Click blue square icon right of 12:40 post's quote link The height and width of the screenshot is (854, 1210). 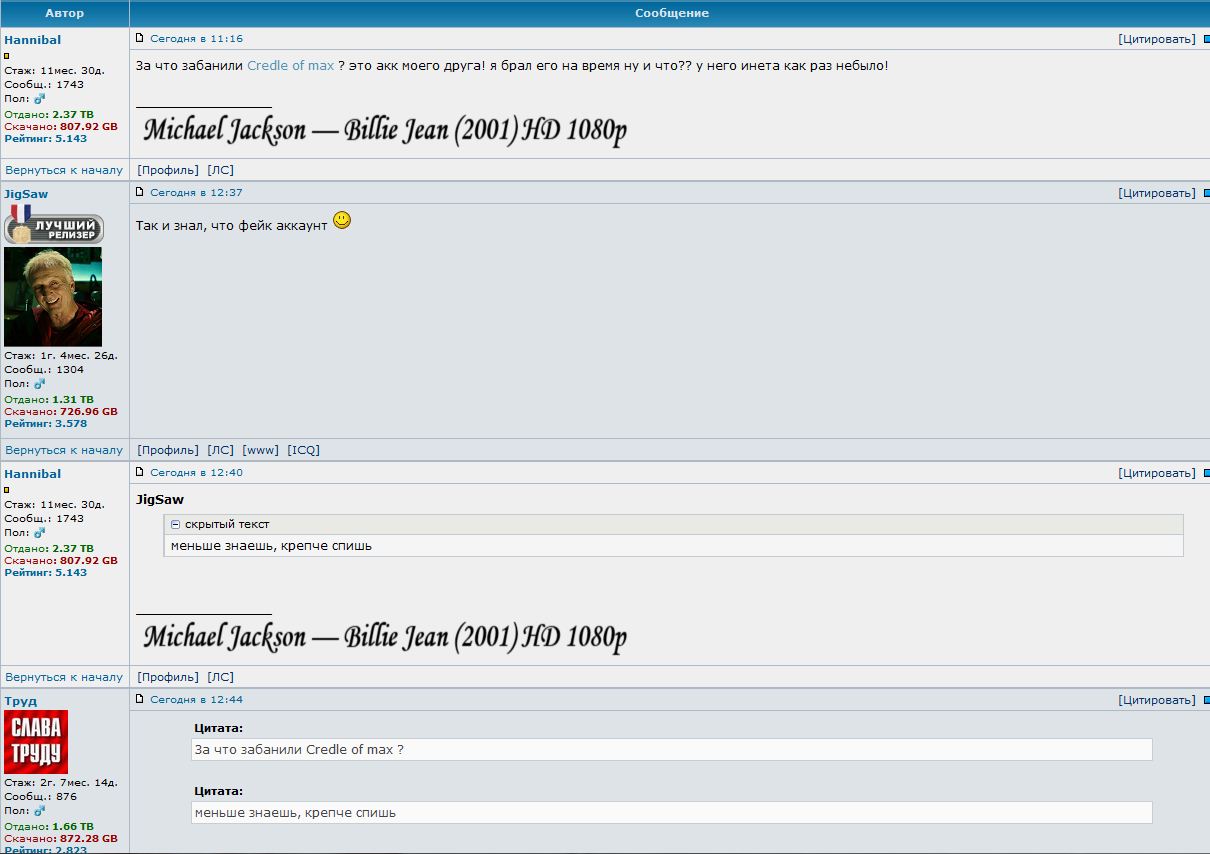(x=1206, y=473)
